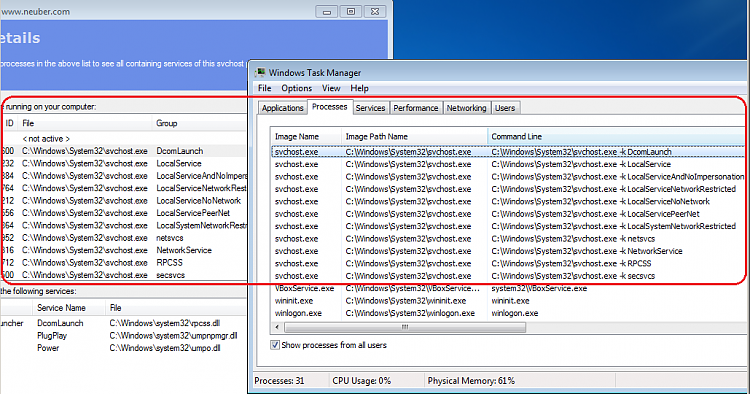This screenshot has width=750, height=394.
Task: Click the horizontal scrollbar left arrow
Action: [277, 327]
